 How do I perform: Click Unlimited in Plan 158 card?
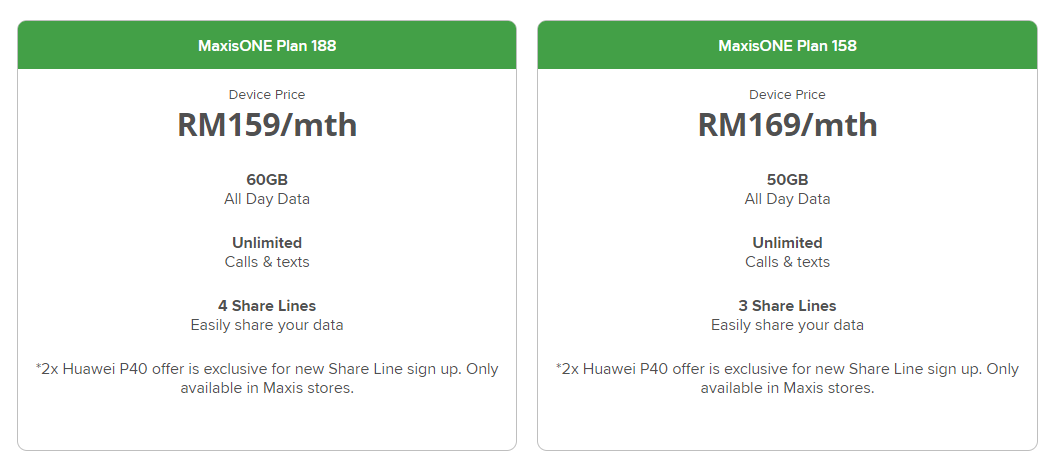[787, 243]
